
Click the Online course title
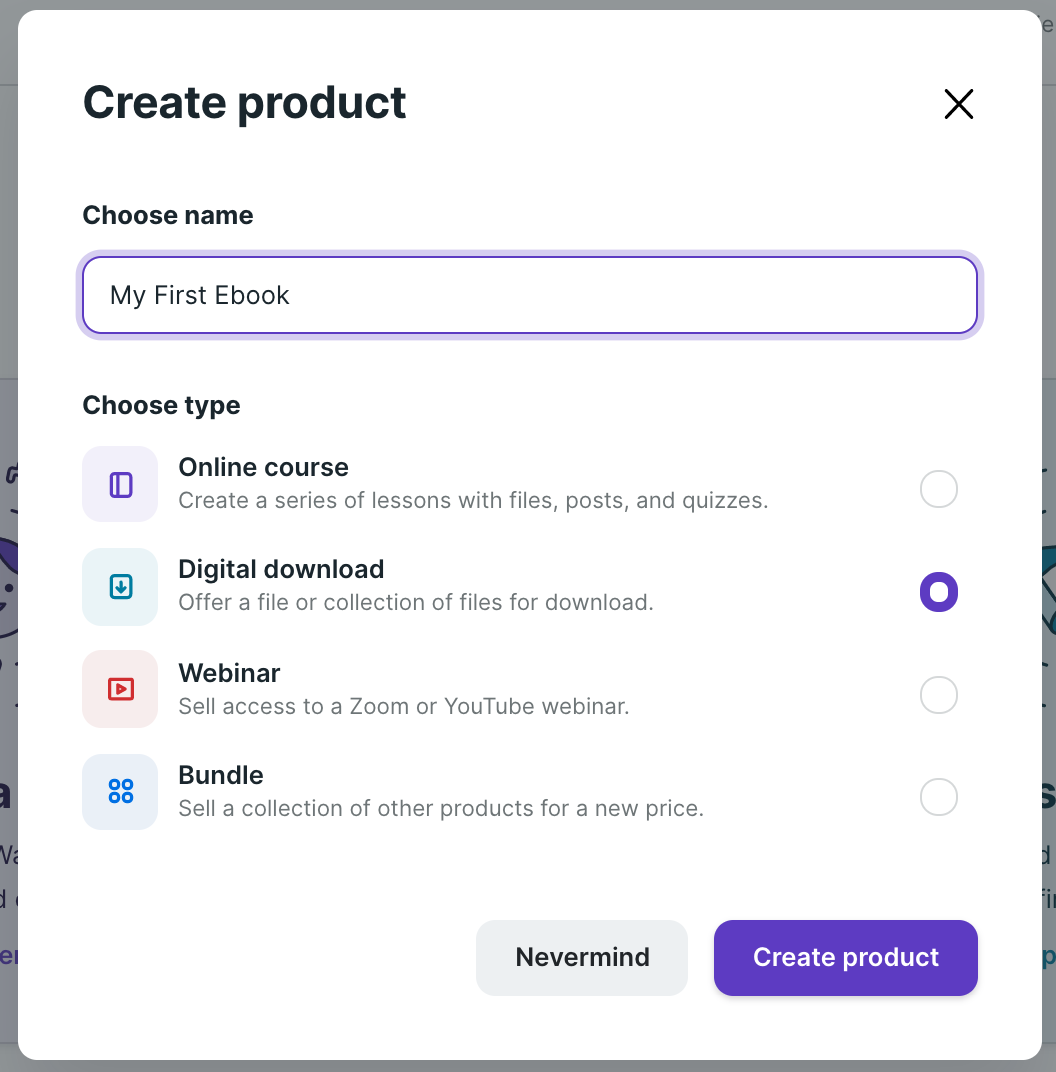pos(263,467)
